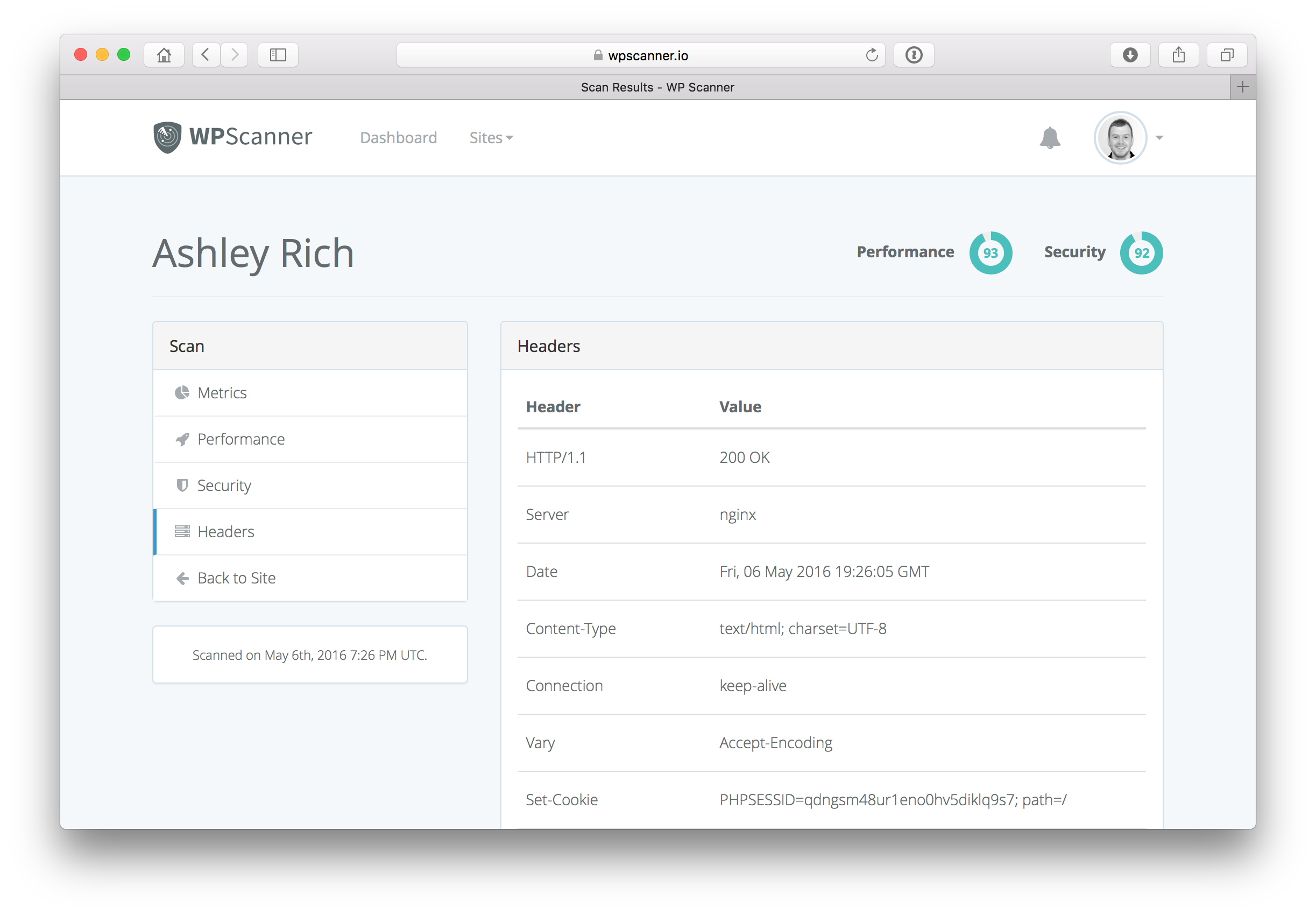The width and height of the screenshot is (1316, 915).
Task: Click the Connection header cell
Action: (x=564, y=686)
